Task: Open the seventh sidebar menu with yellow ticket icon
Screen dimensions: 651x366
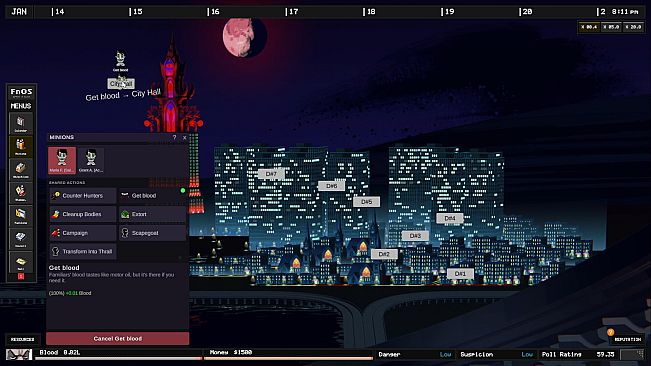Action: (21, 262)
